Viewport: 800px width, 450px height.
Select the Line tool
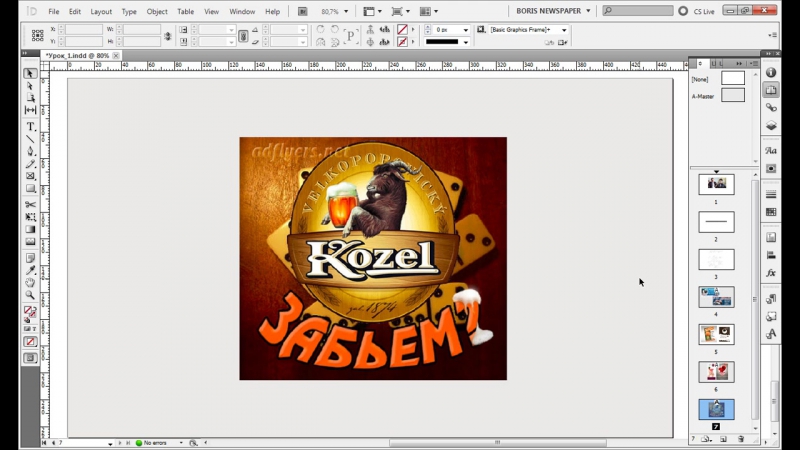[30, 139]
